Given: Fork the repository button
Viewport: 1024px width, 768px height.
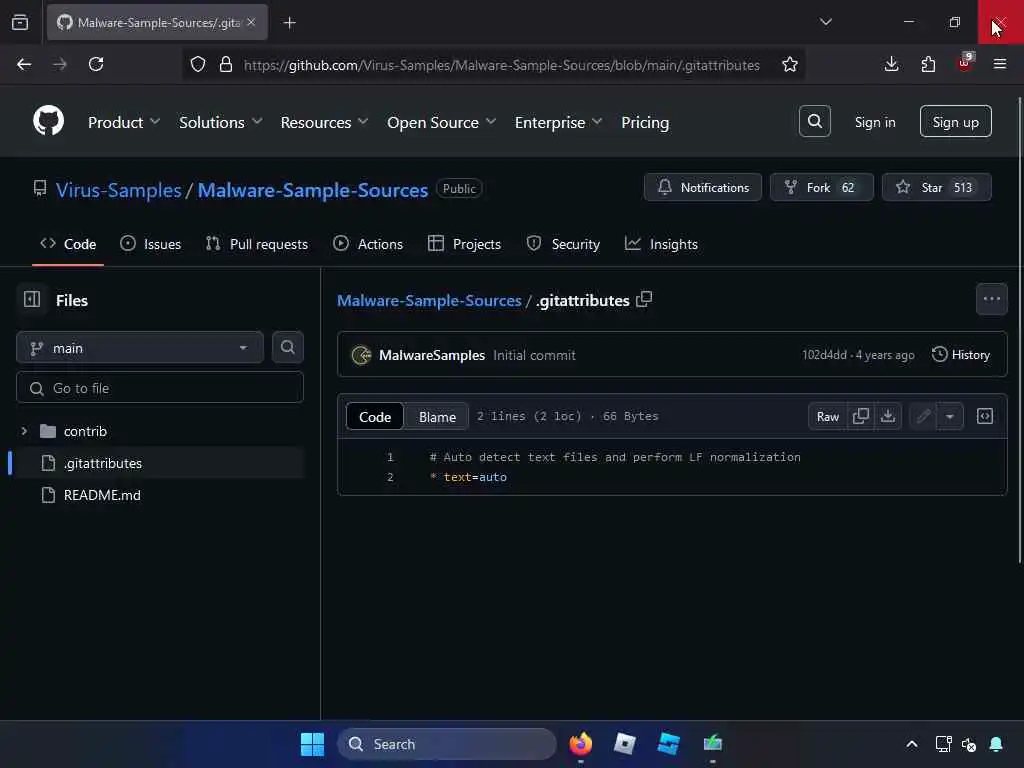Looking at the screenshot, I should coord(821,187).
